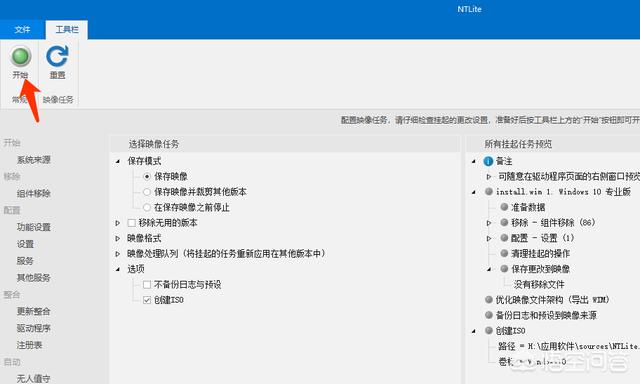Go to 更新整合 in the sidebar
The height and width of the screenshot is (384, 640).
point(33,311)
